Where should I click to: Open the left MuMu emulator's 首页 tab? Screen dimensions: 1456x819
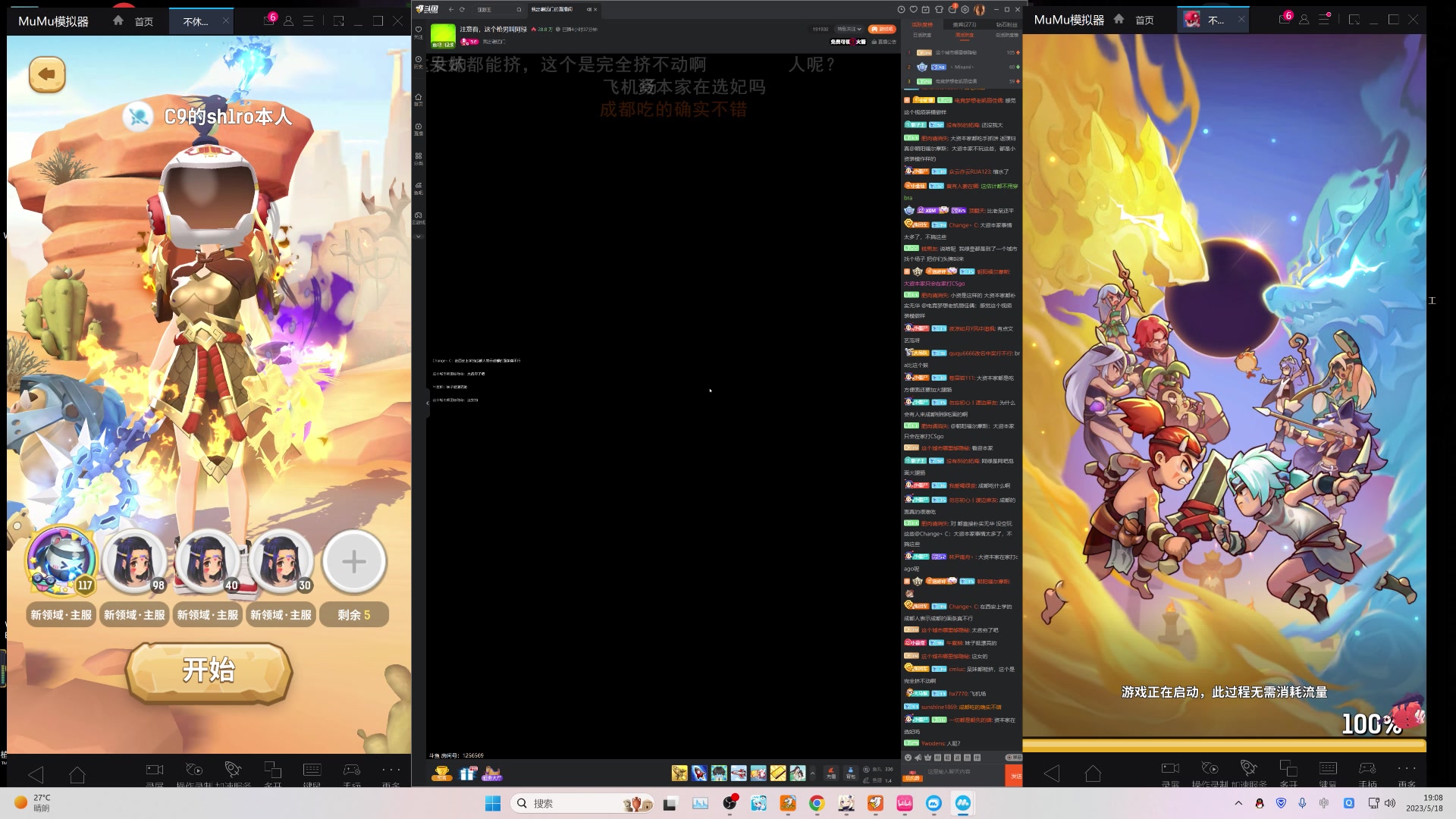[133, 21]
